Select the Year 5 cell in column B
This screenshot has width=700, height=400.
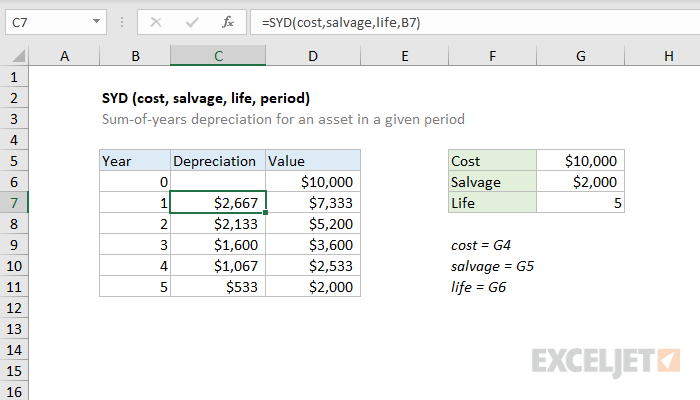pos(135,287)
